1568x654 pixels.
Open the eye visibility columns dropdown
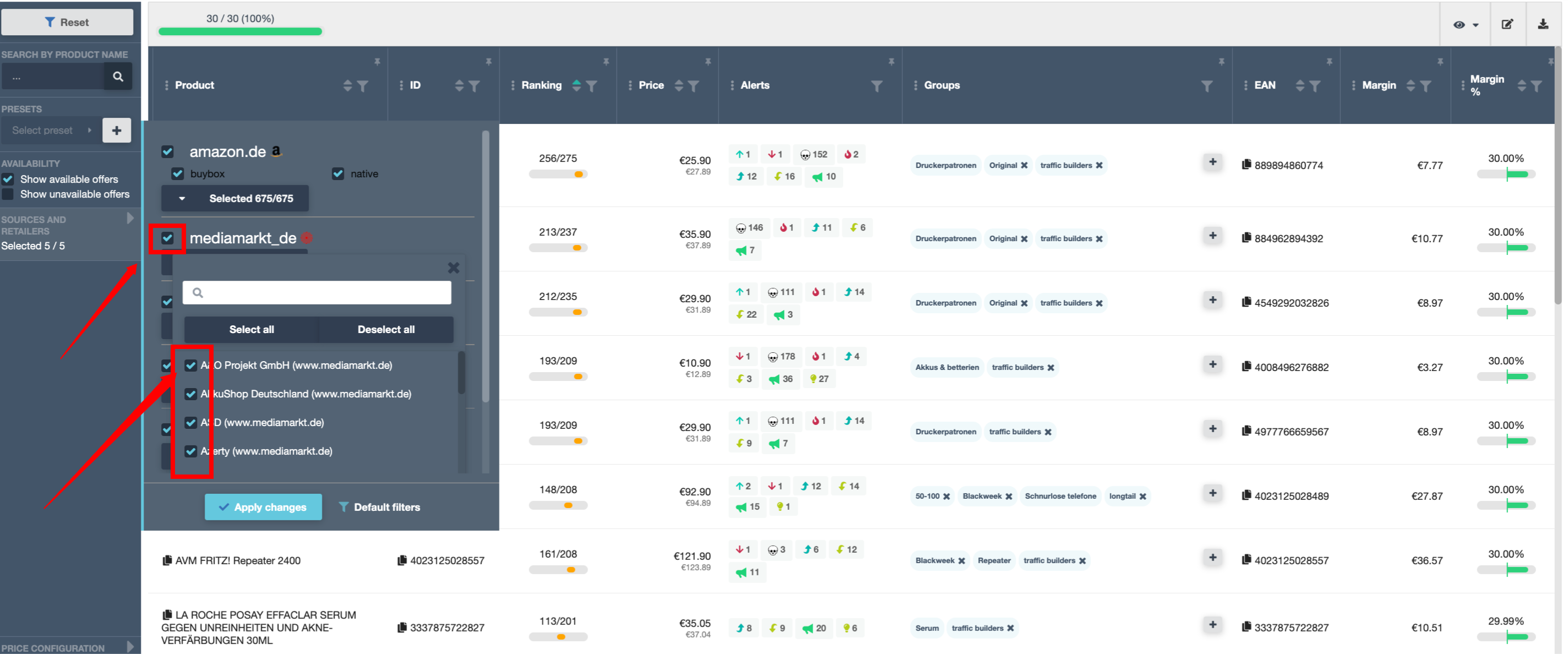[x=1466, y=24]
